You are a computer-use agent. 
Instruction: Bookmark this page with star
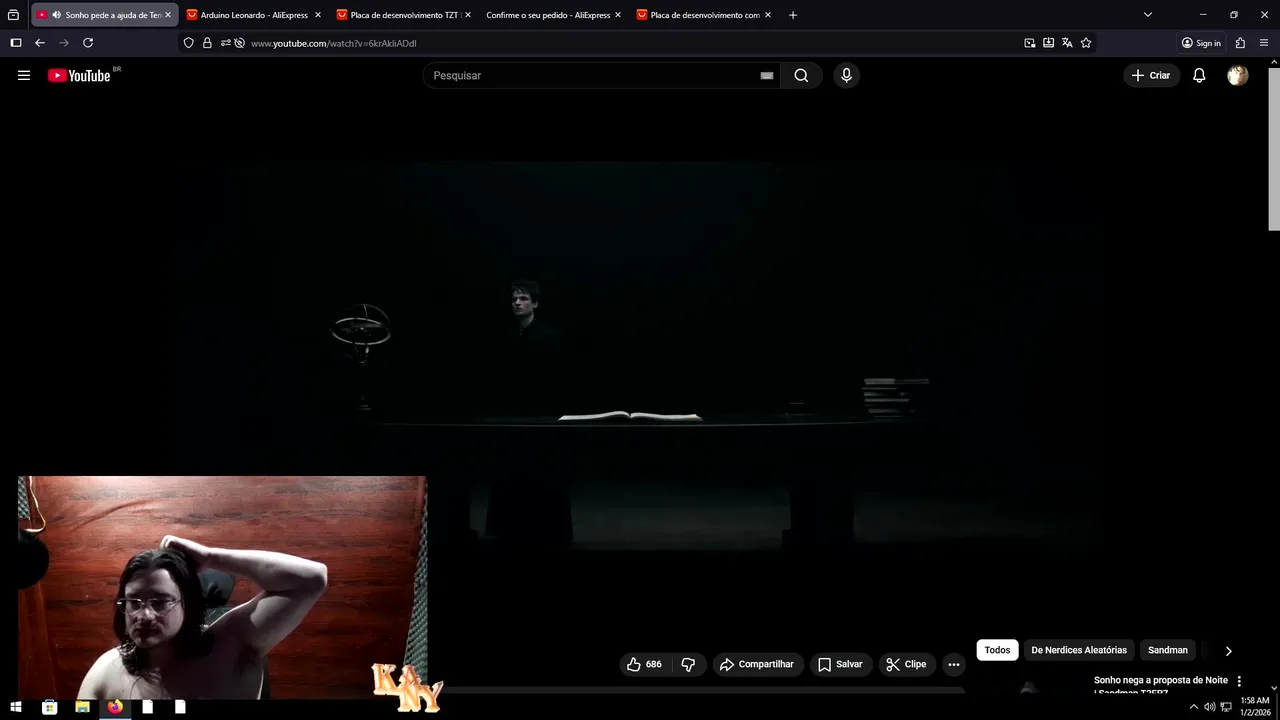coord(1086,43)
